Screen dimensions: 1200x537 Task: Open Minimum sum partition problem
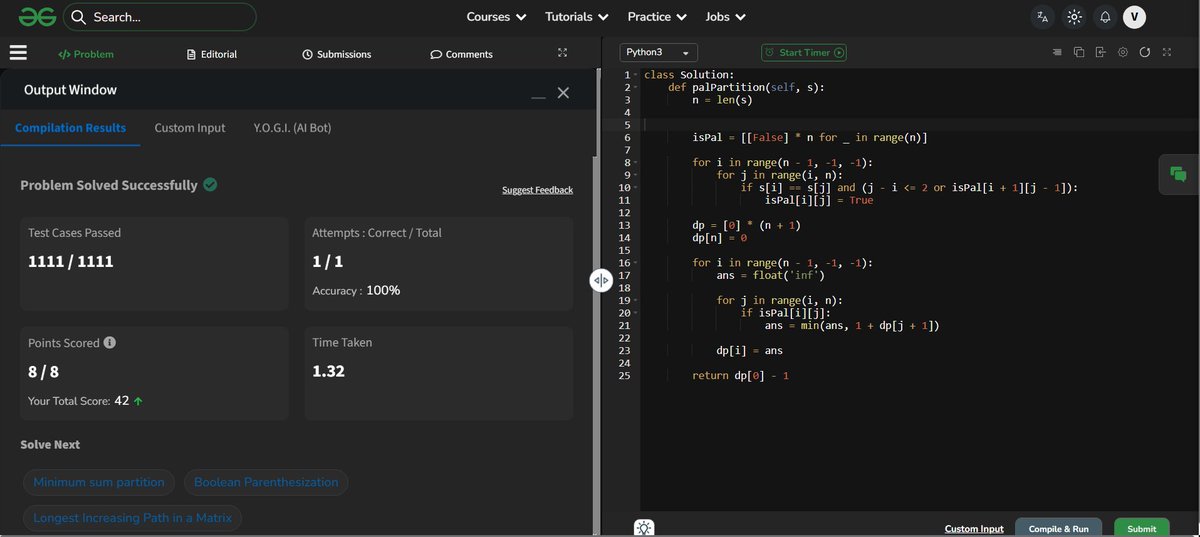(x=99, y=482)
